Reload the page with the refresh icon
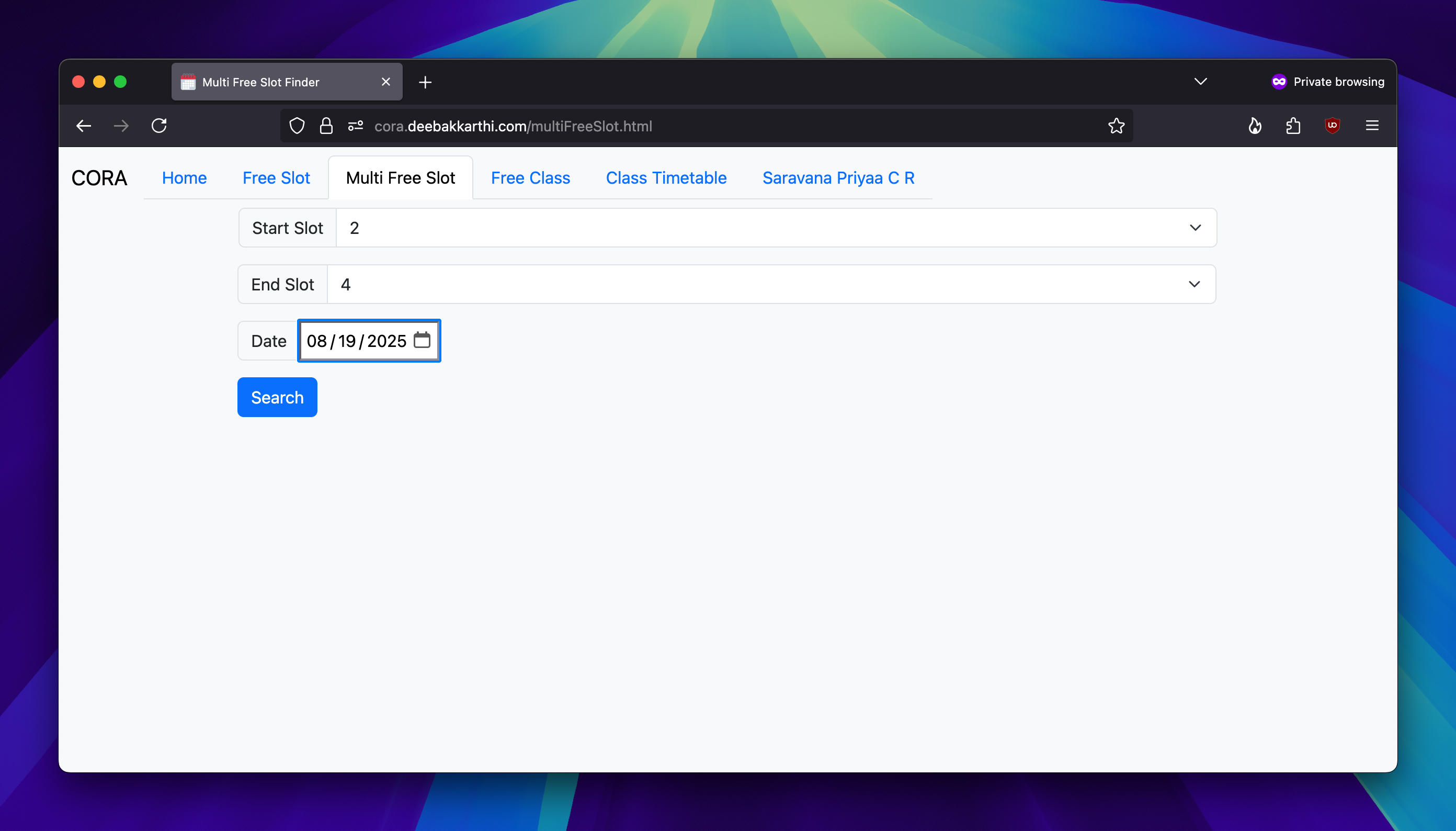The width and height of the screenshot is (1456, 831). click(159, 126)
